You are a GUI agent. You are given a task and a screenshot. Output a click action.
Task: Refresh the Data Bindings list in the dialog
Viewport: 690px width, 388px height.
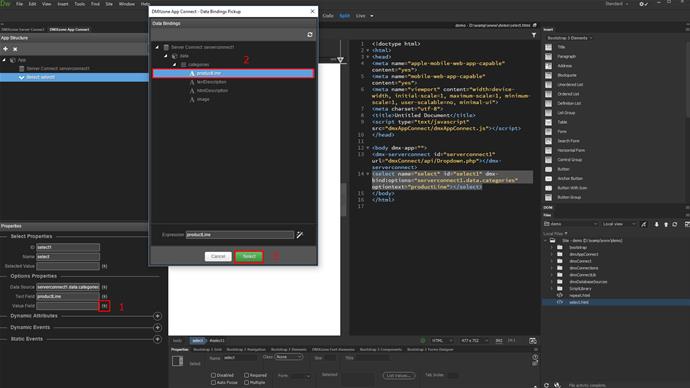[x=310, y=34]
